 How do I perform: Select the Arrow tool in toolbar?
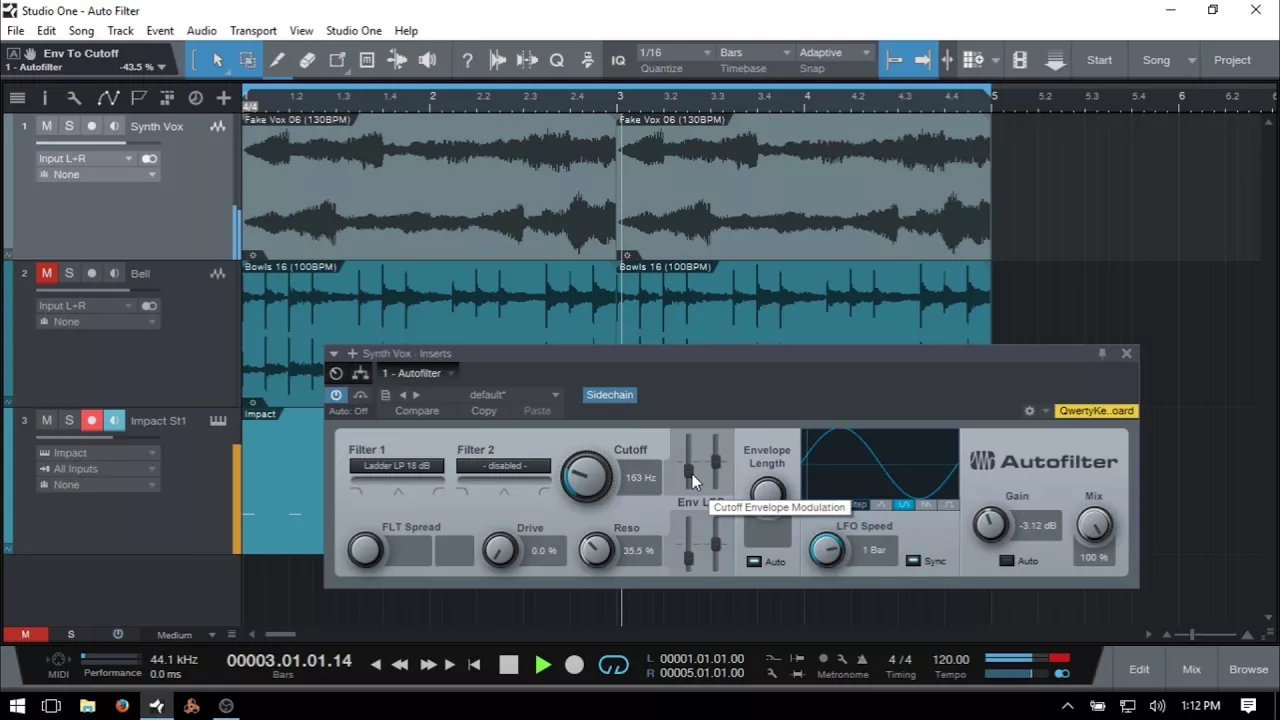point(217,60)
